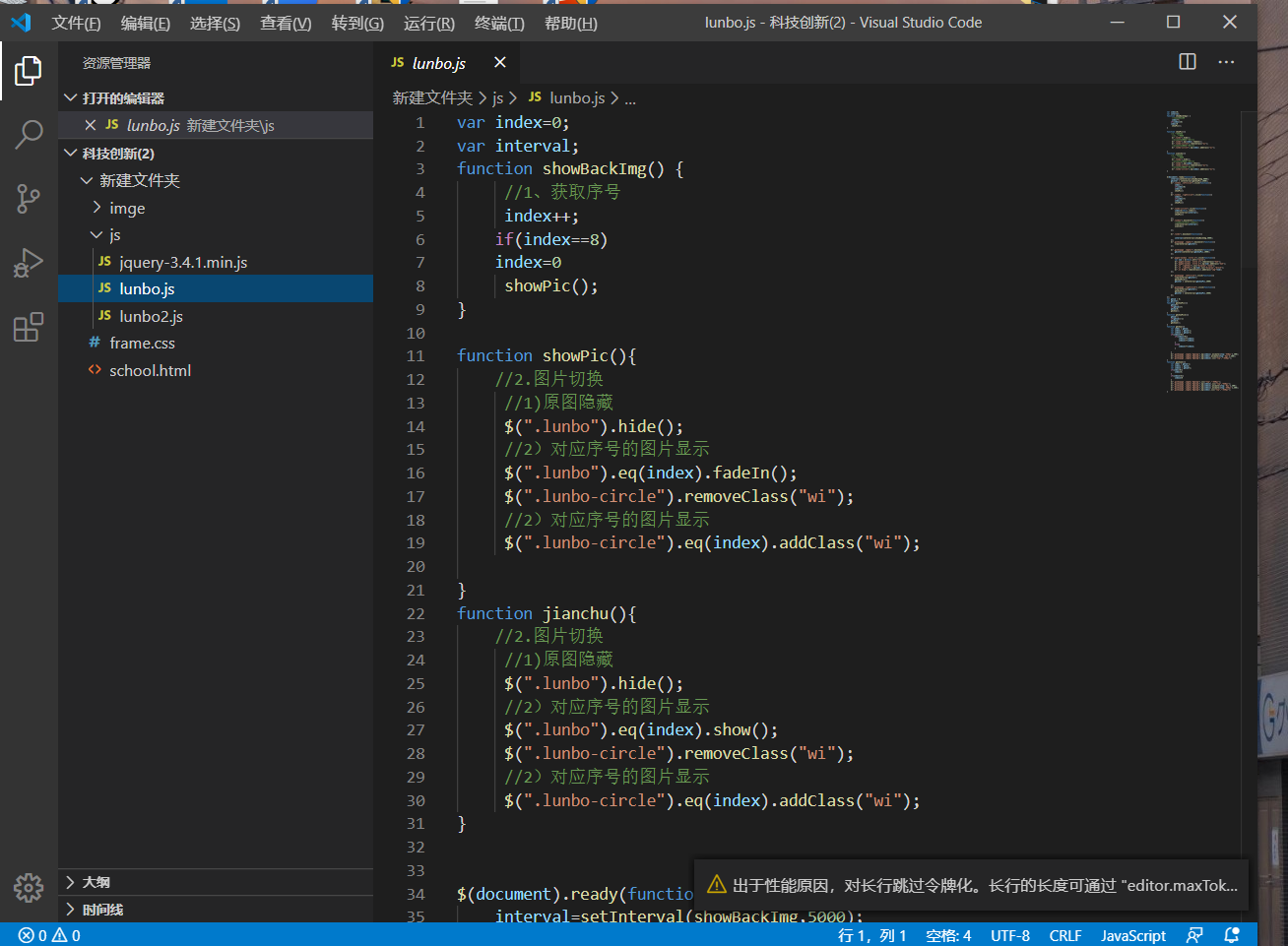The width and height of the screenshot is (1288, 946).
Task: Click line number 11 in gutter
Action: (x=416, y=356)
